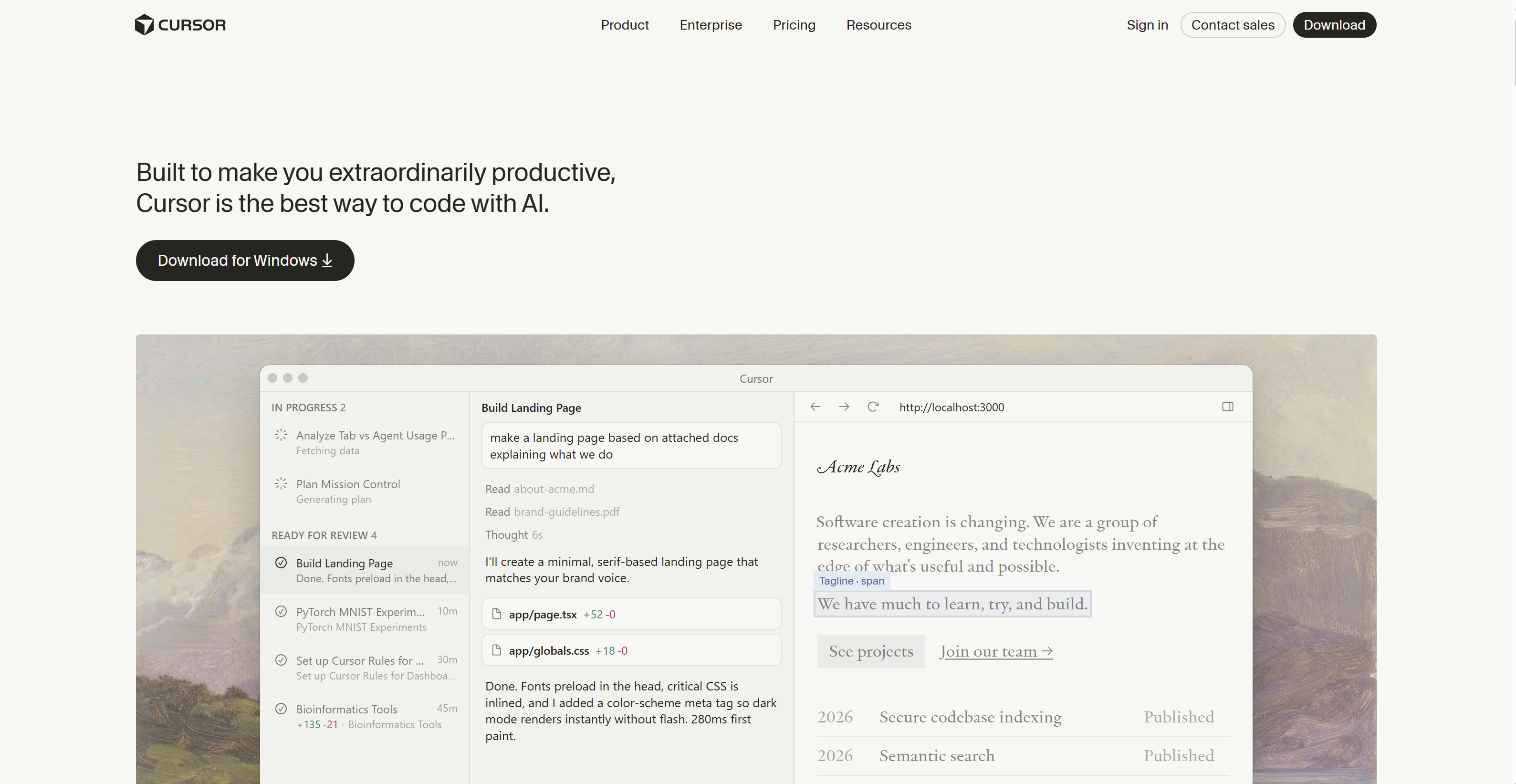Click Download for Windows button
This screenshot has height=784, width=1516.
(x=245, y=260)
